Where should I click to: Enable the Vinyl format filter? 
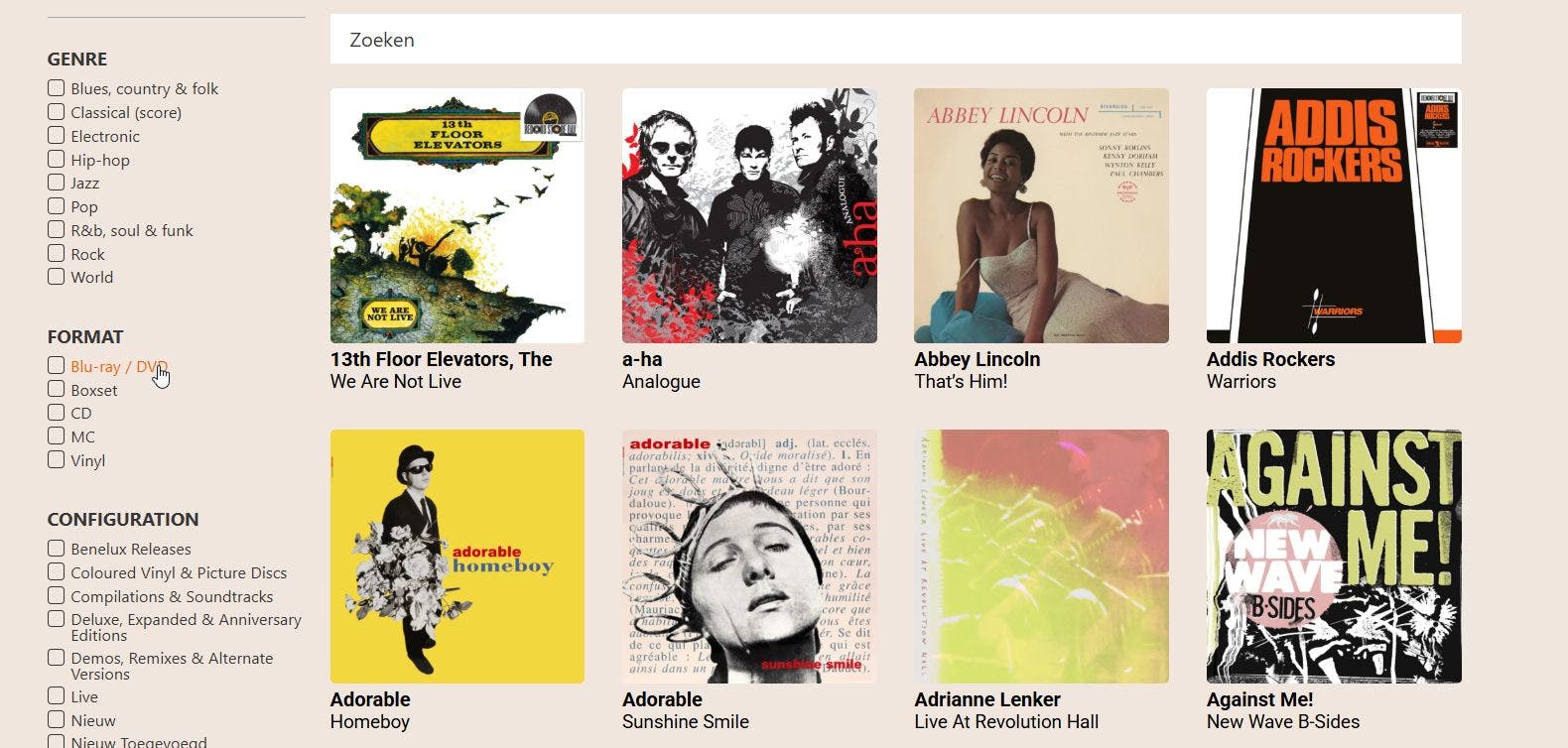click(57, 459)
